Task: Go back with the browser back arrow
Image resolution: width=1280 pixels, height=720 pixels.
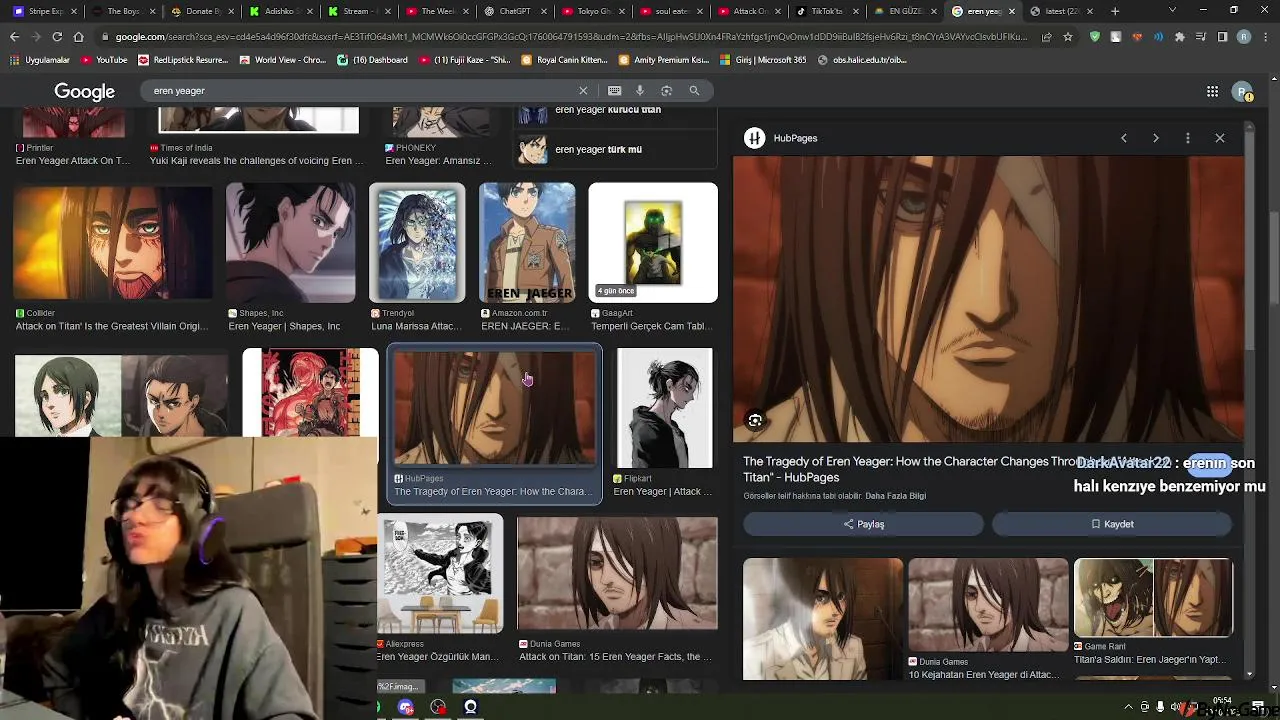Action: pyautogui.click(x=14, y=37)
